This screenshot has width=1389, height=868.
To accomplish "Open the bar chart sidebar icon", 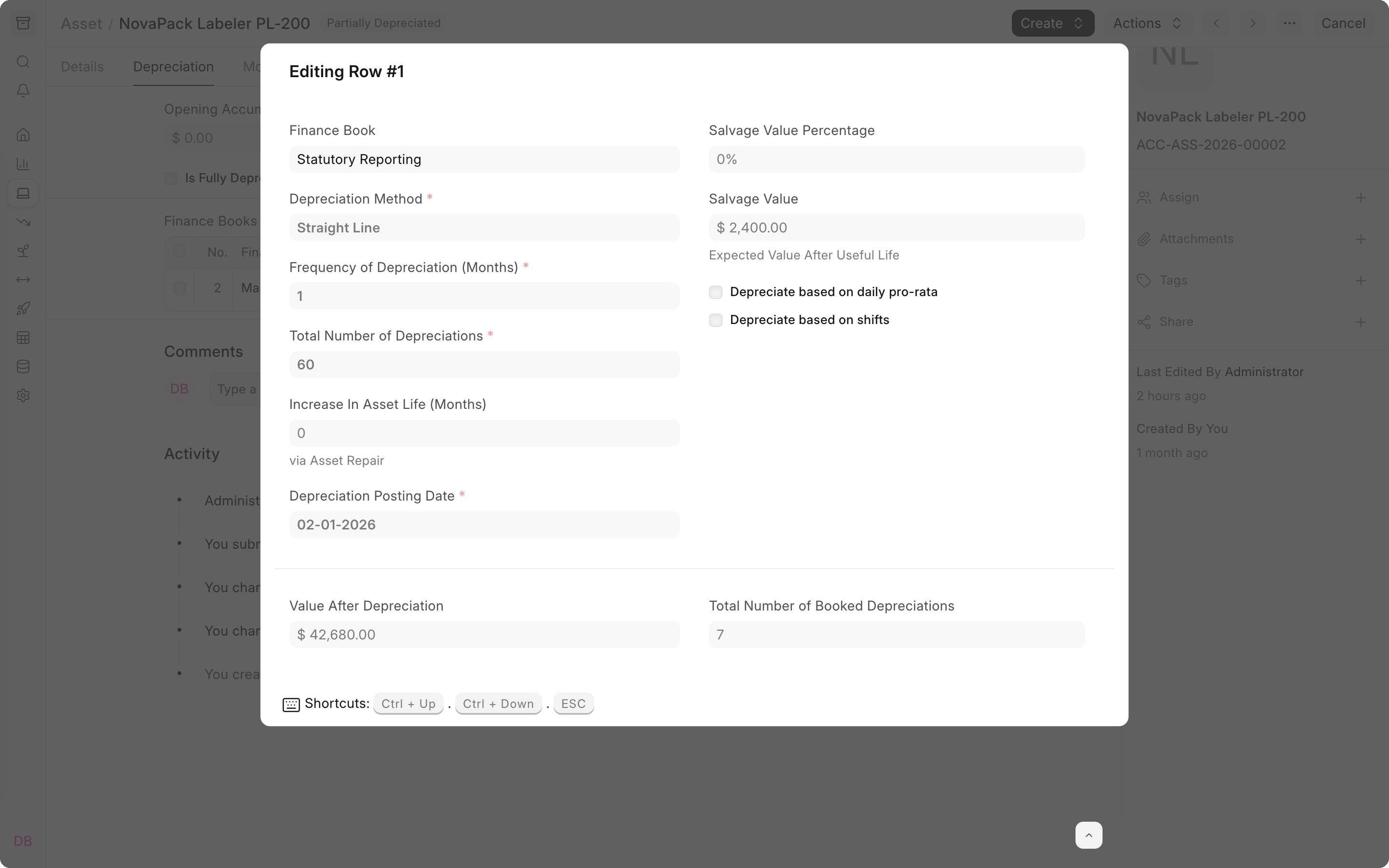I will [x=23, y=164].
